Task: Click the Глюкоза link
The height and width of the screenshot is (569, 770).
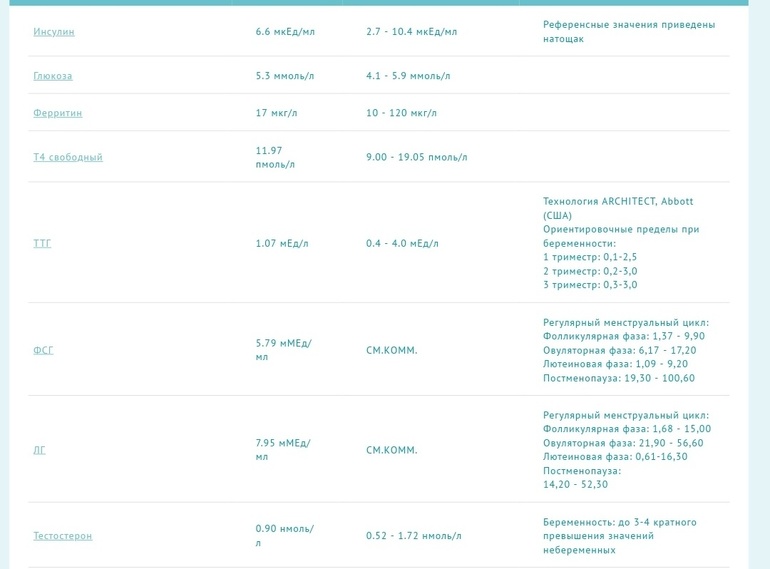Action: pos(53,76)
